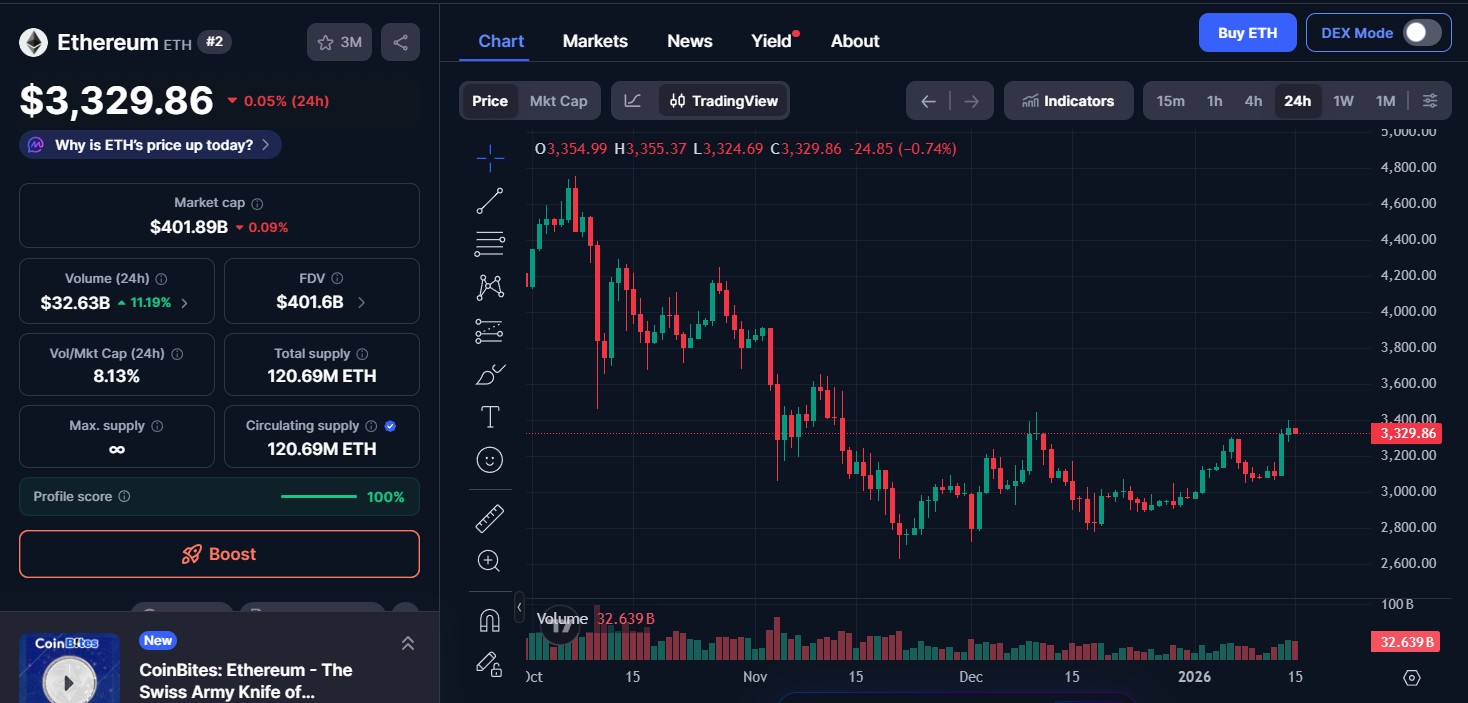This screenshot has width=1468, height=703.
Task: Select the trend line drawing tool
Action: tap(489, 199)
